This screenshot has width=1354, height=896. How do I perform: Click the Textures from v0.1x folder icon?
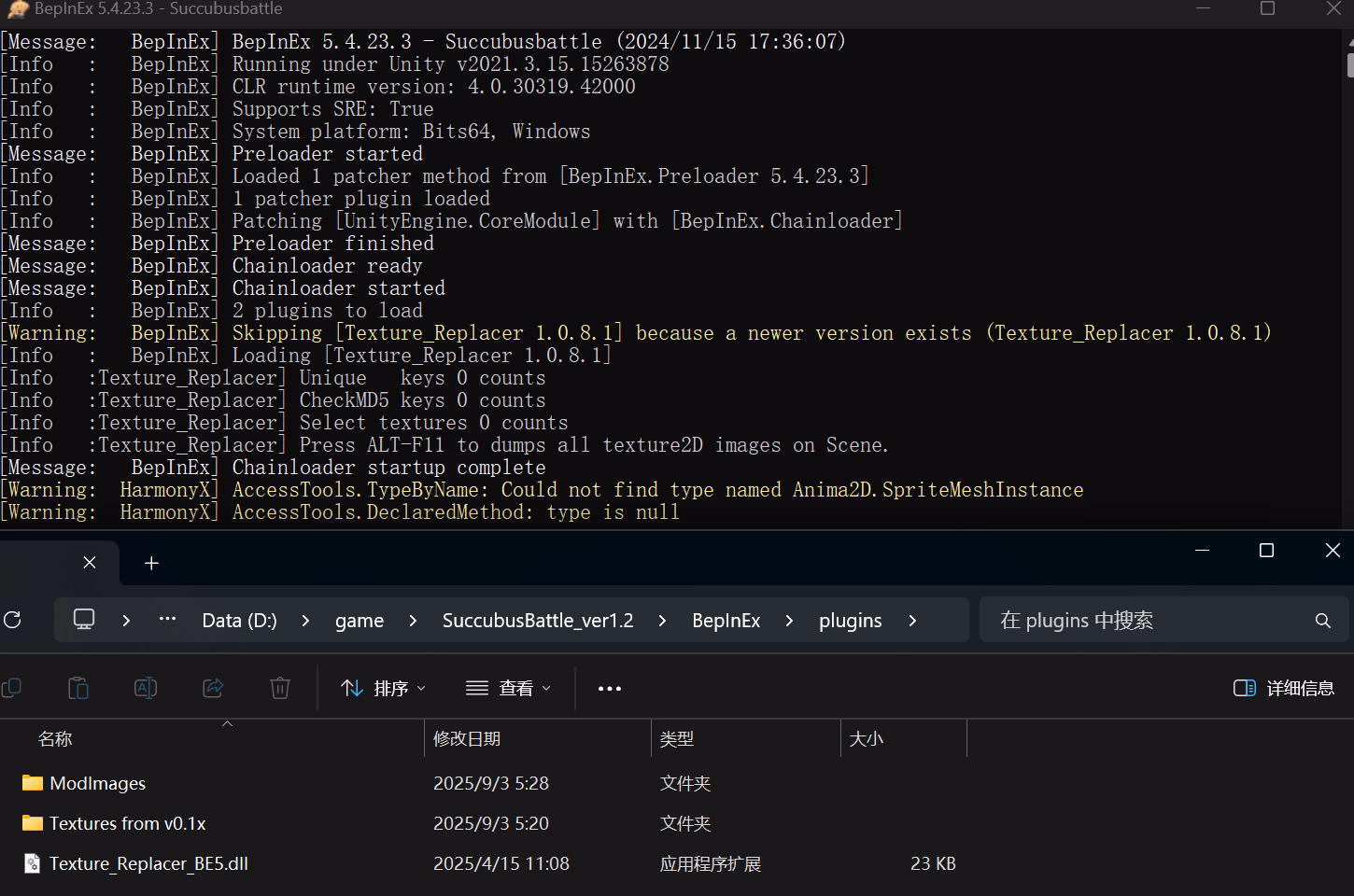tap(33, 823)
